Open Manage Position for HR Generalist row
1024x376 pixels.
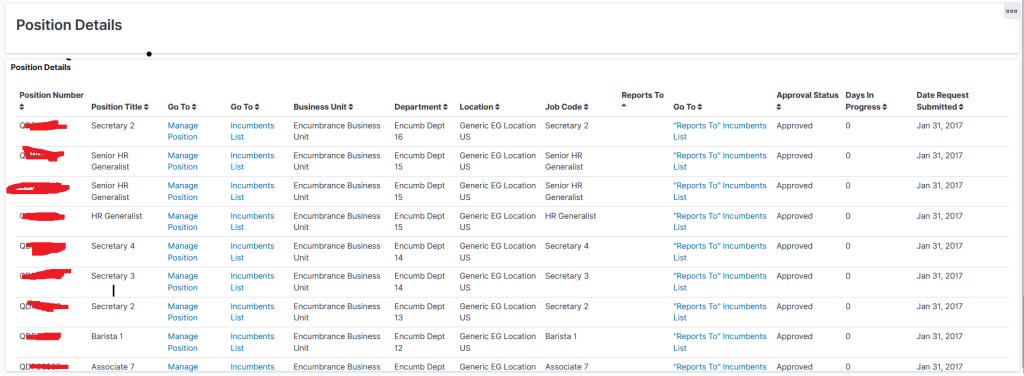183,221
